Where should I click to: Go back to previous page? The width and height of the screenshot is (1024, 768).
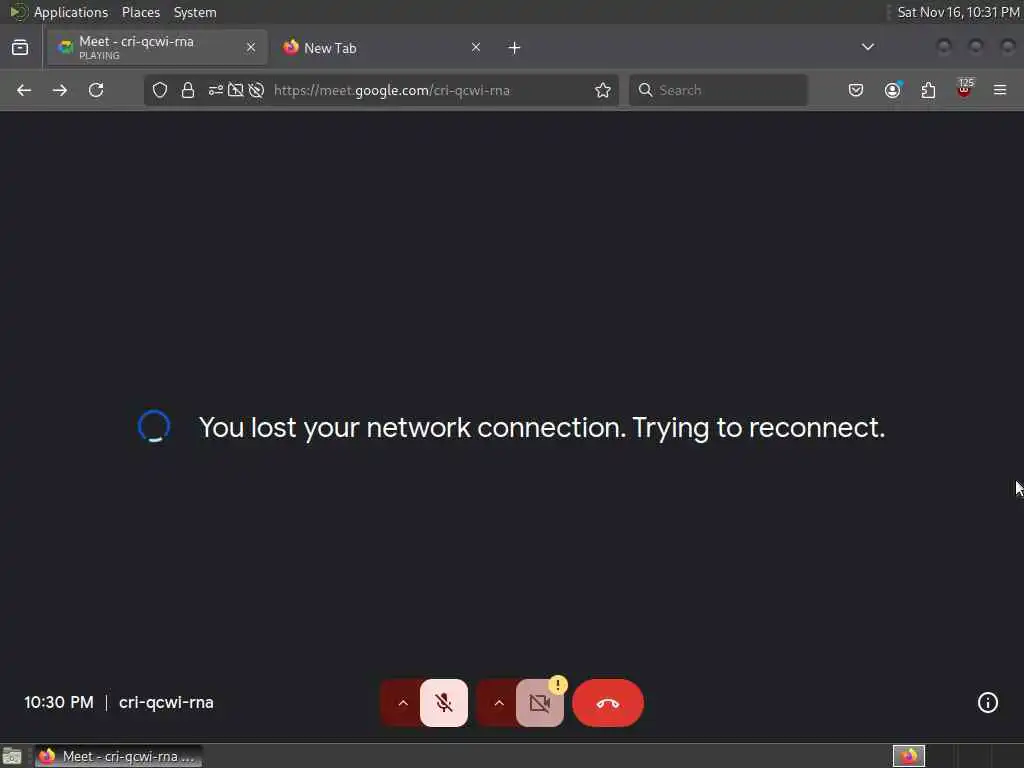point(24,90)
